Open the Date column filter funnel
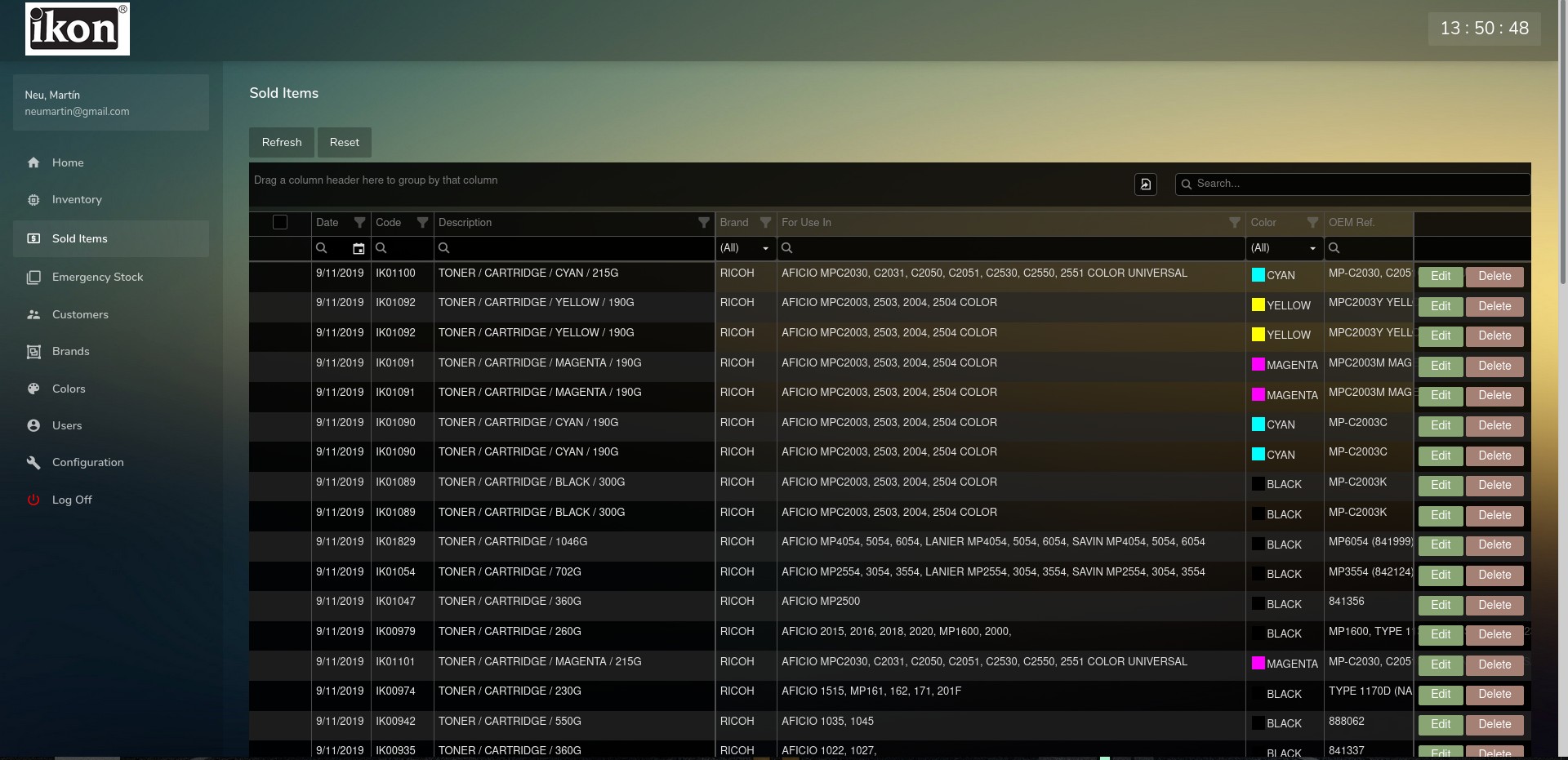This screenshot has height=760, width=1568. 359,223
